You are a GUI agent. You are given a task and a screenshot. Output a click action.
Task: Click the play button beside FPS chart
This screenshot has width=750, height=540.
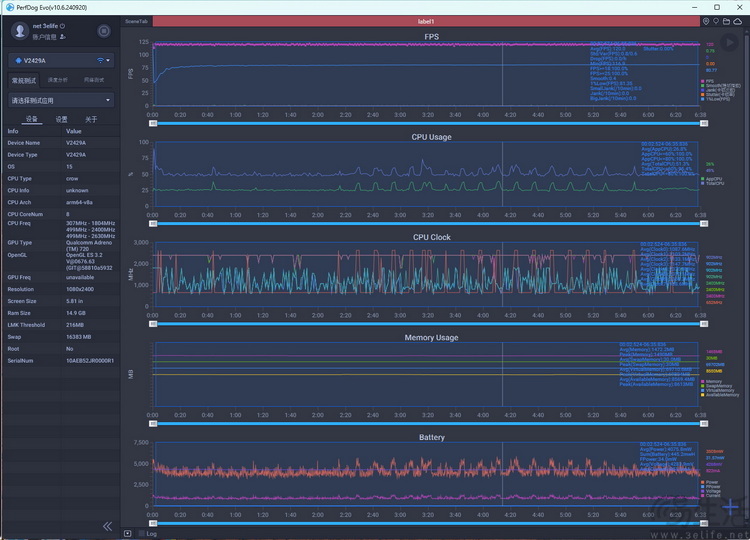click(729, 43)
